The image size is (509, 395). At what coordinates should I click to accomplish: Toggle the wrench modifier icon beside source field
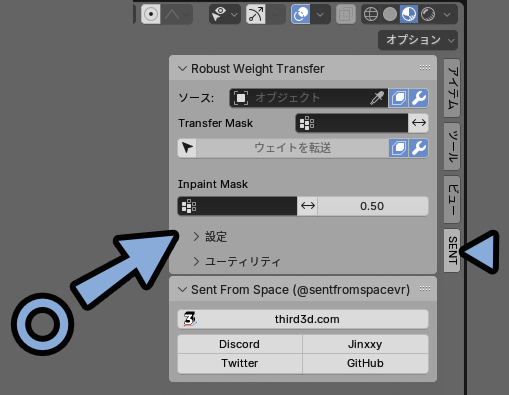click(419, 98)
